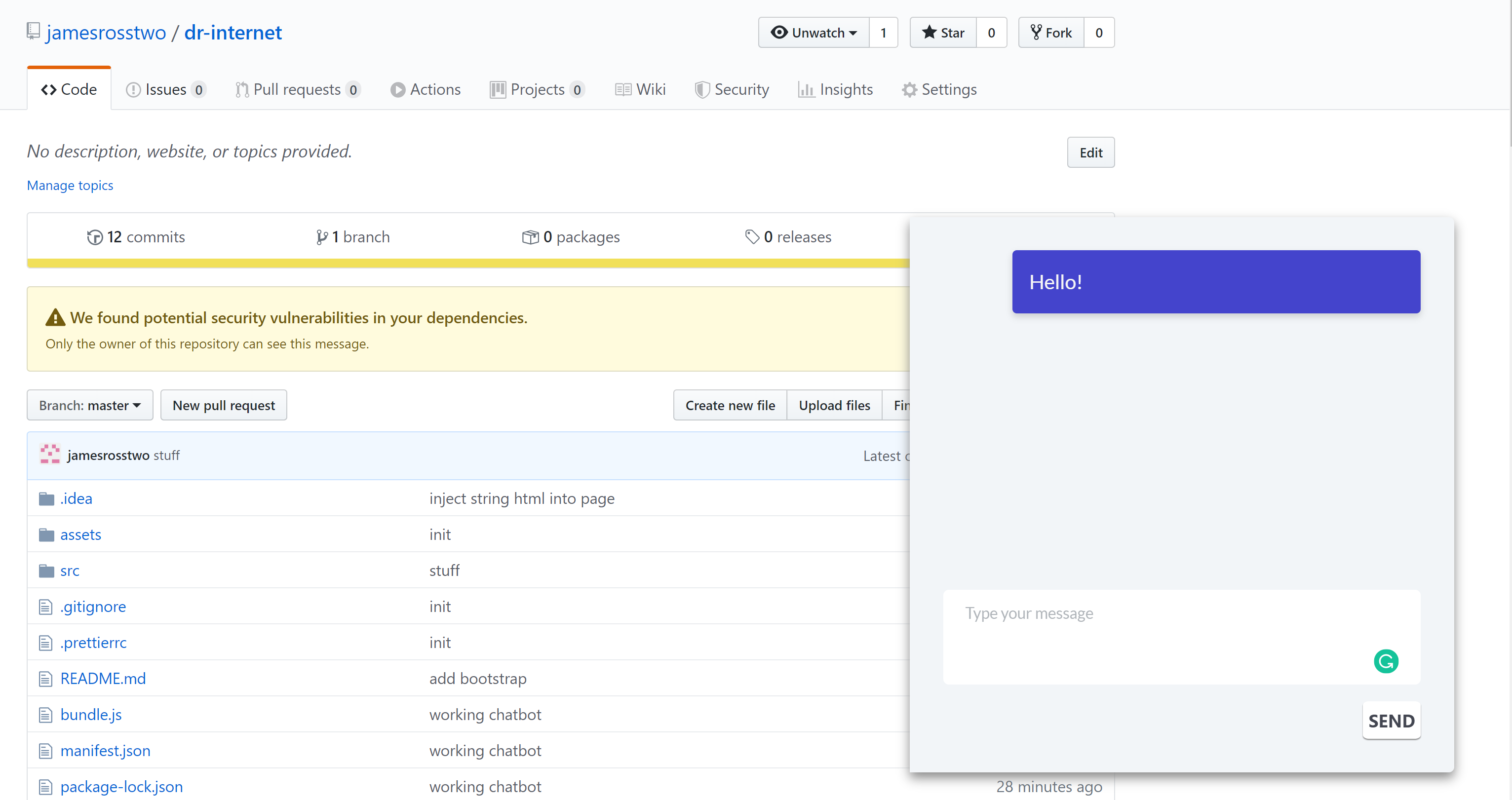Open the bundle.js file
Viewport: 1512px width, 800px height.
coord(91,714)
